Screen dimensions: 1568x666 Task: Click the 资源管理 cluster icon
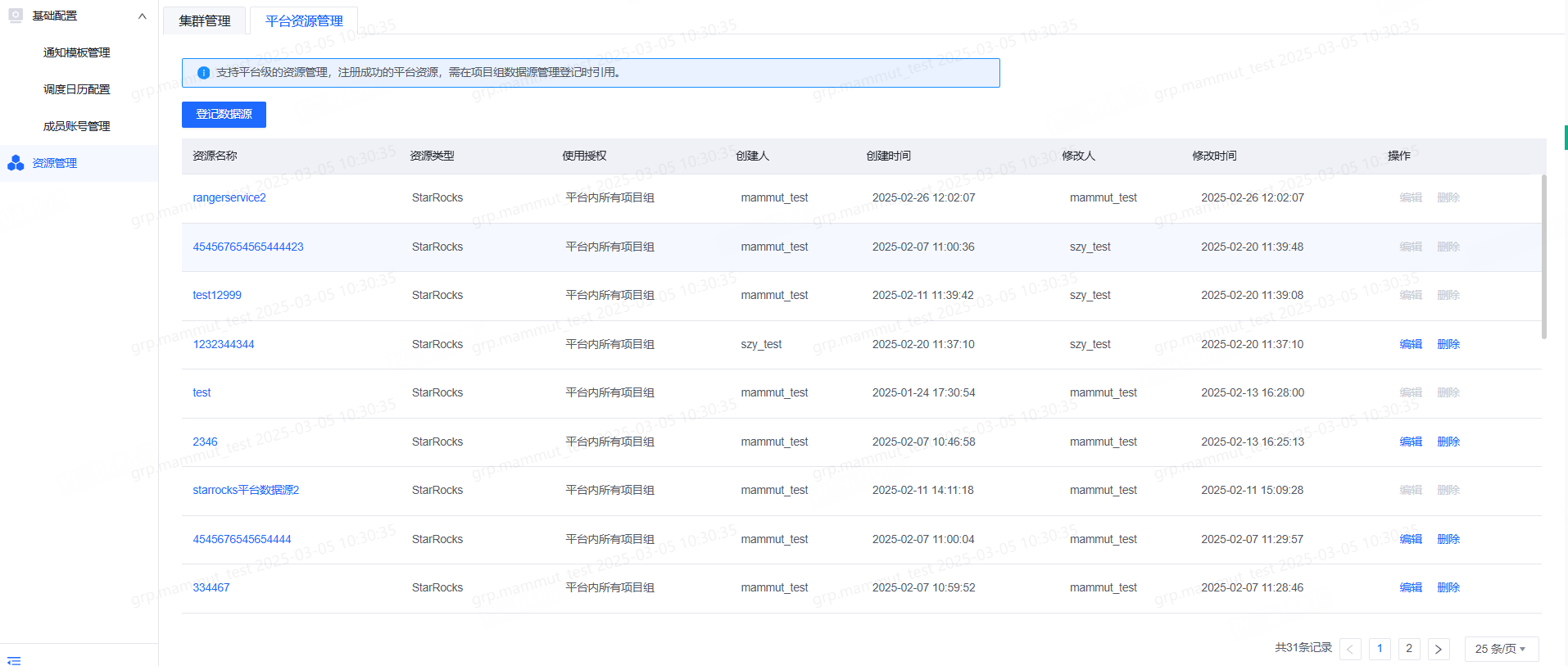[x=16, y=163]
